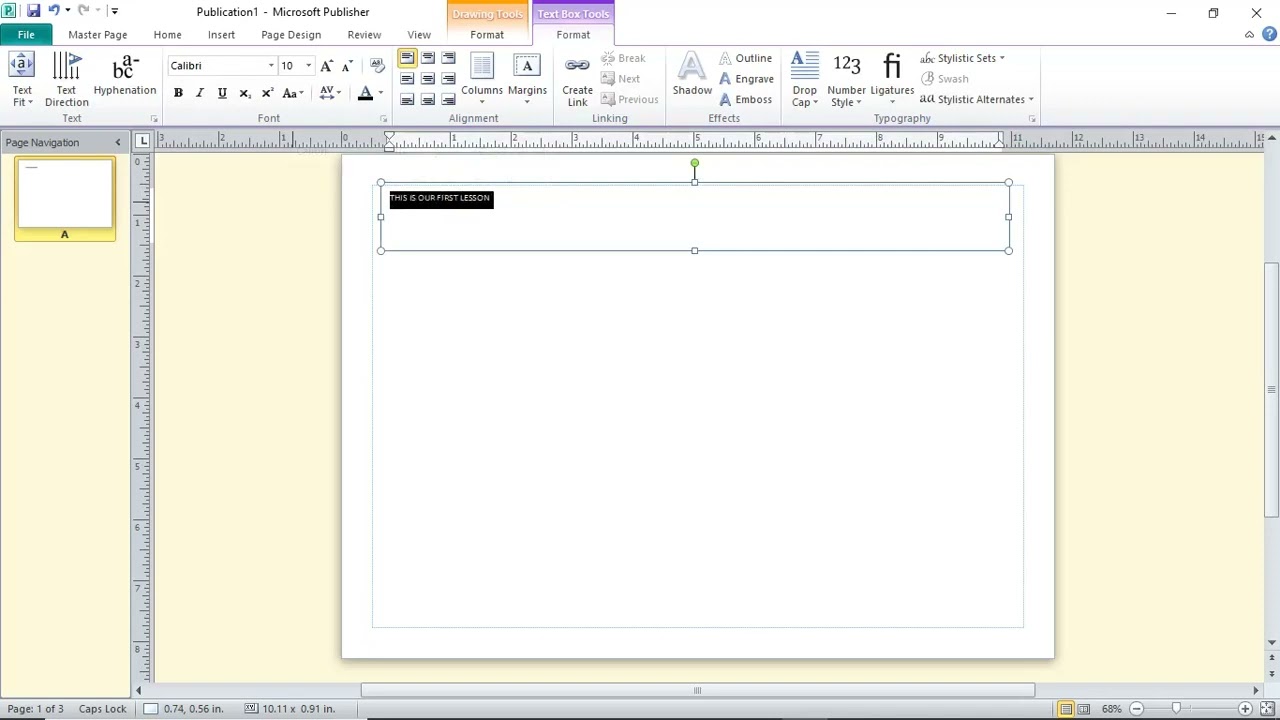Open Number Style menu
Screen dimensions: 1280x720
tap(846, 80)
